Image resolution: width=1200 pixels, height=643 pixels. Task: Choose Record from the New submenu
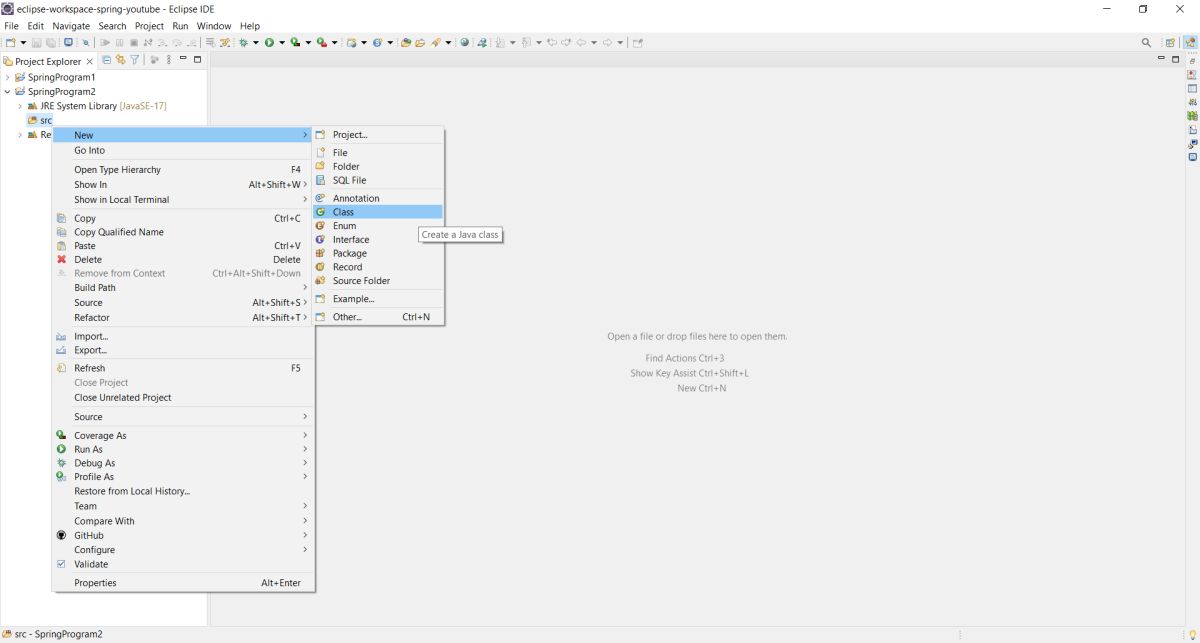377,267
